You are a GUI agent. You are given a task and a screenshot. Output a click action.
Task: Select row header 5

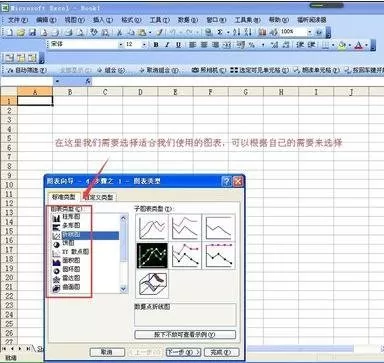(9, 138)
